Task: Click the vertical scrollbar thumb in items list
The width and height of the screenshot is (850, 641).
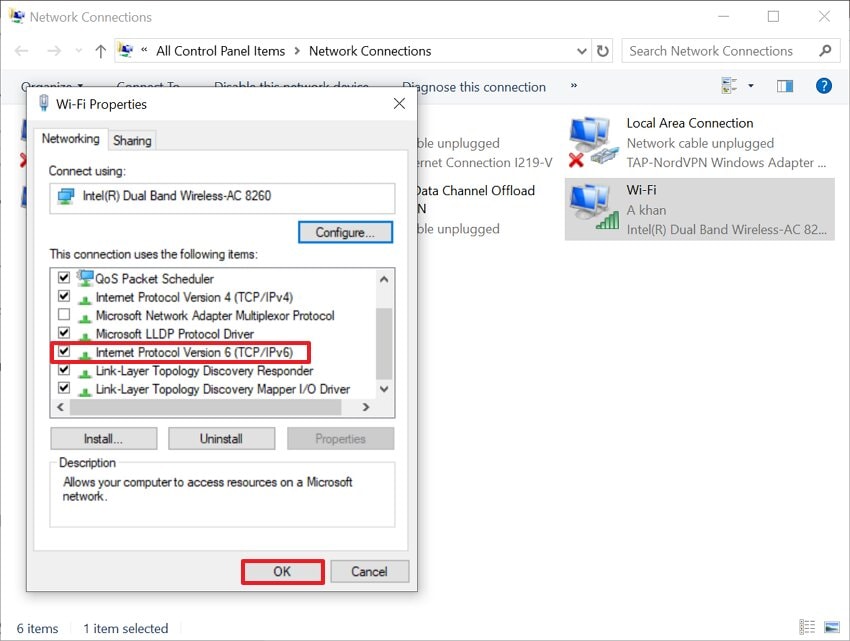Action: click(x=384, y=343)
